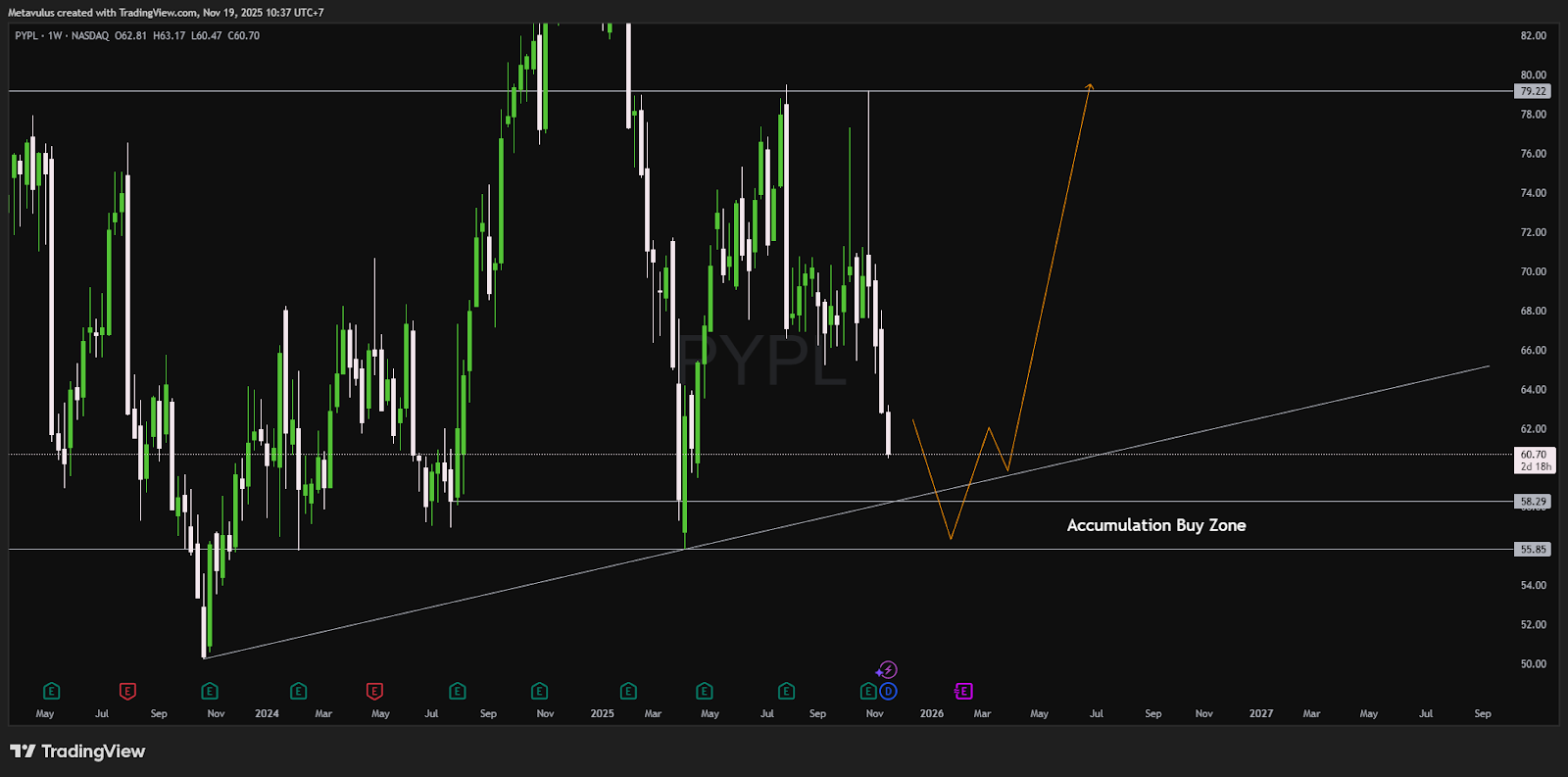This screenshot has width=1568, height=777.
Task: Click the current price 60.70 label
Action: 1534,456
